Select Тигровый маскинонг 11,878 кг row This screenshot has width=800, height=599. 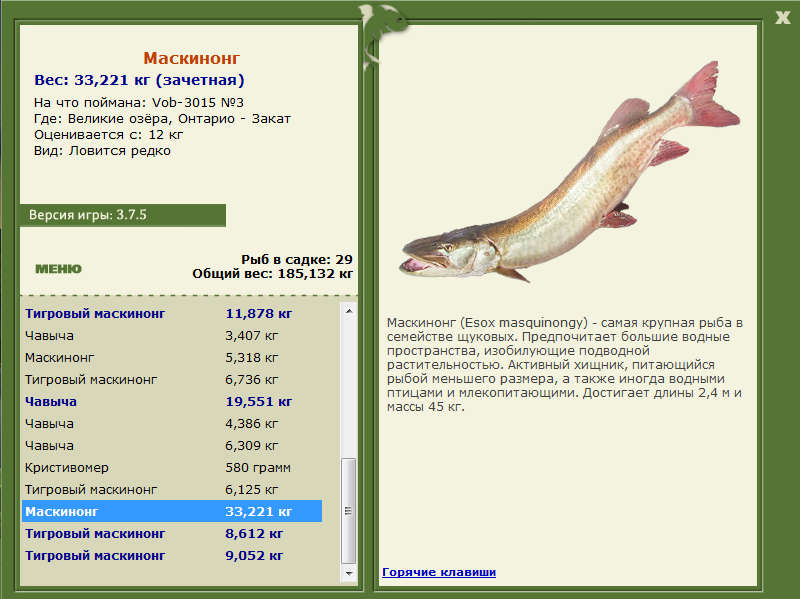point(172,314)
